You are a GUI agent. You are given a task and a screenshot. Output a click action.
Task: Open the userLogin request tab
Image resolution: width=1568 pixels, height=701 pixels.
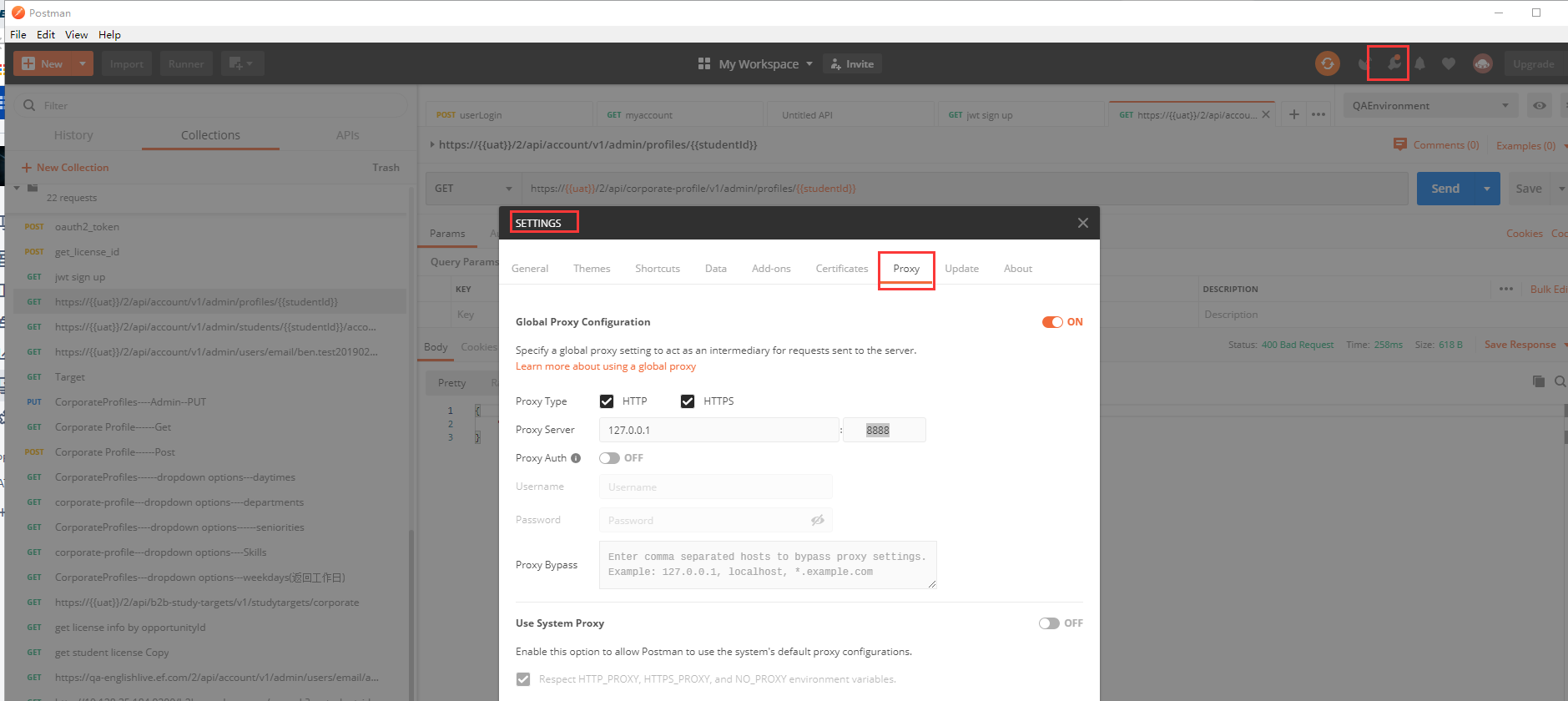coord(510,114)
